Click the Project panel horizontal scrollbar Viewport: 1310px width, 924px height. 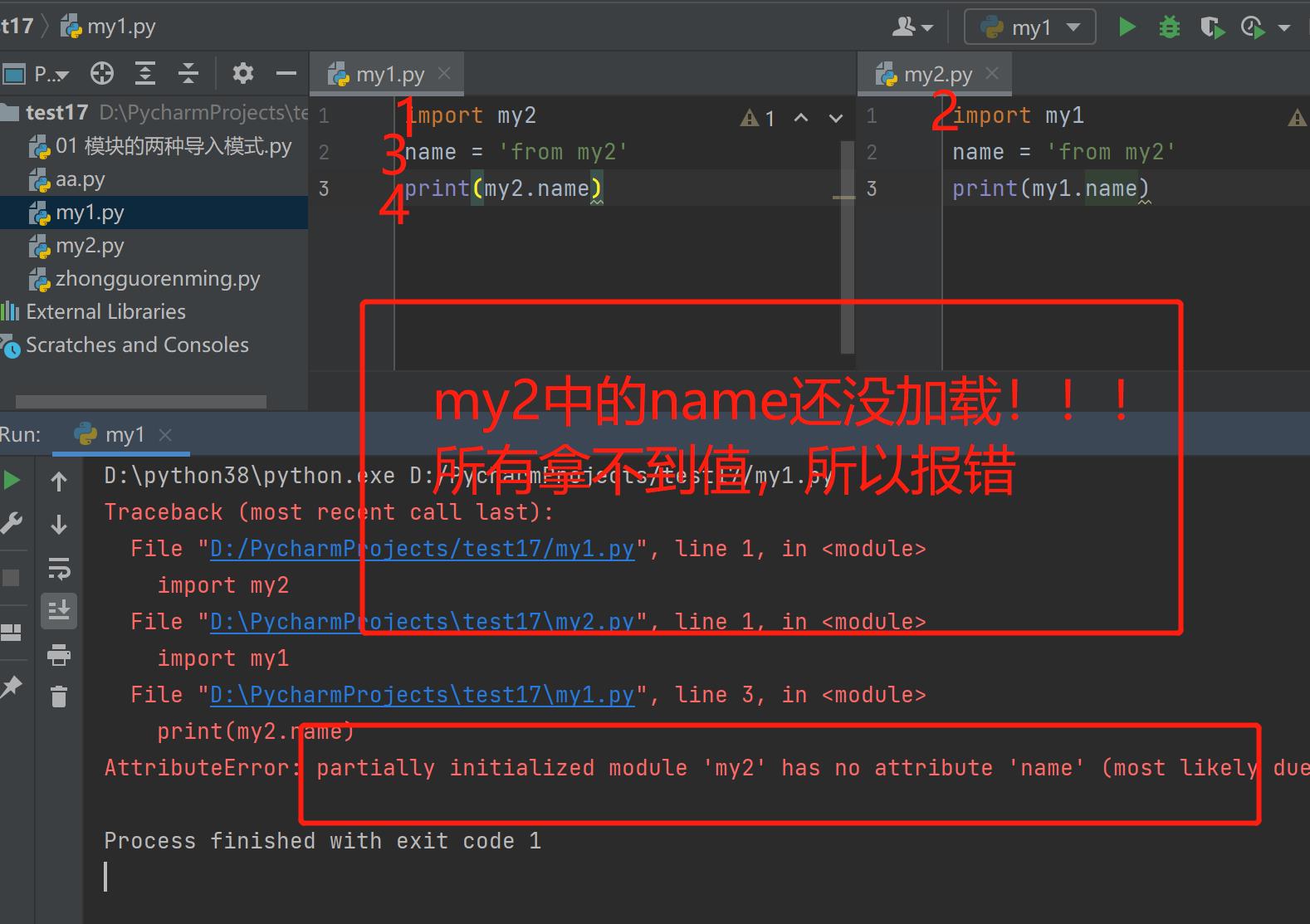[141, 402]
